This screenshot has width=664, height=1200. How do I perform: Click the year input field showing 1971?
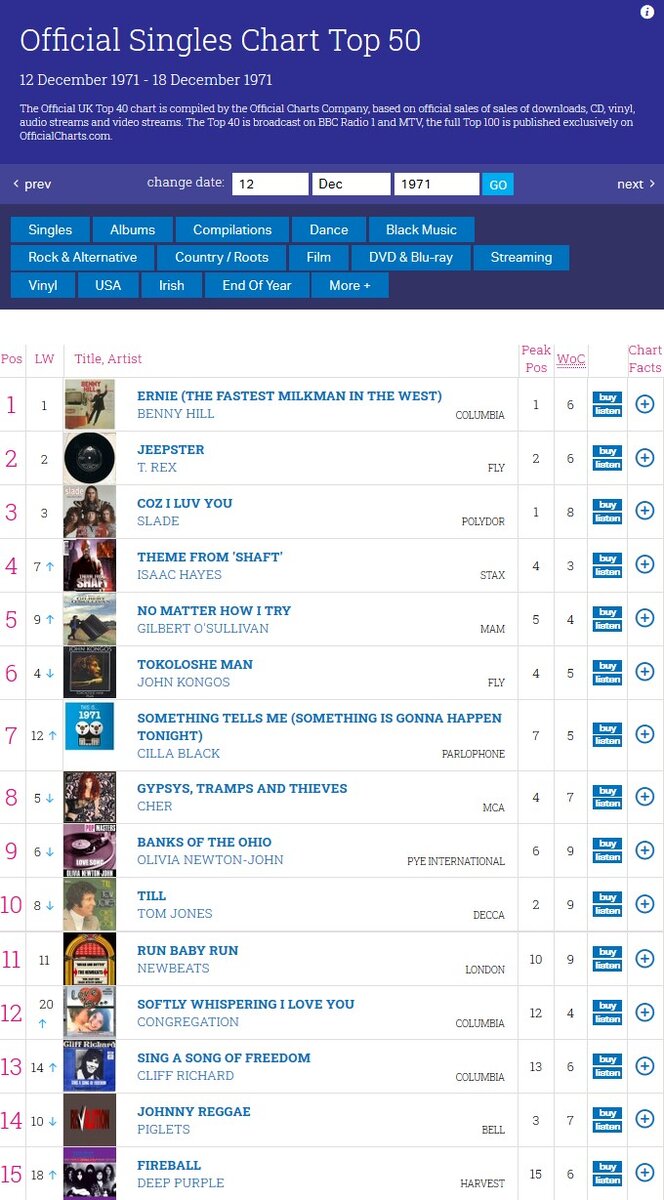(436, 184)
